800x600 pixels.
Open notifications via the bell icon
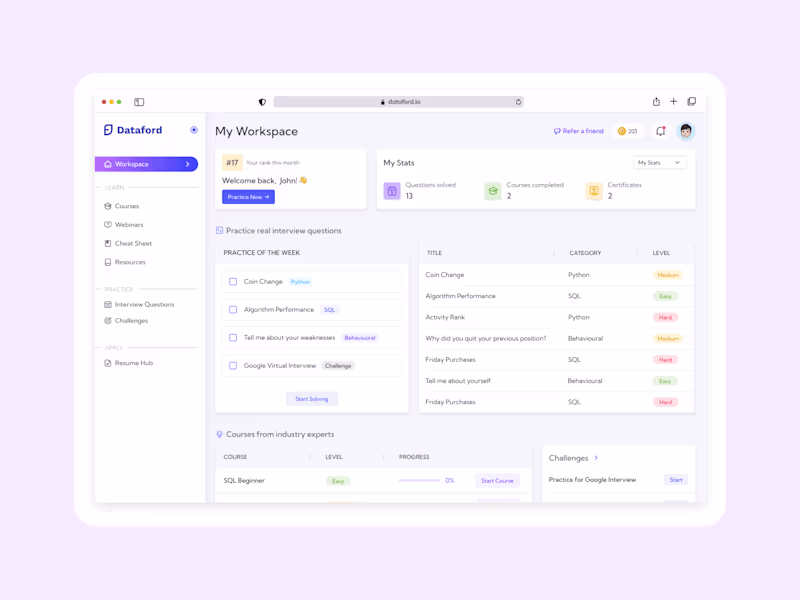pyautogui.click(x=659, y=130)
